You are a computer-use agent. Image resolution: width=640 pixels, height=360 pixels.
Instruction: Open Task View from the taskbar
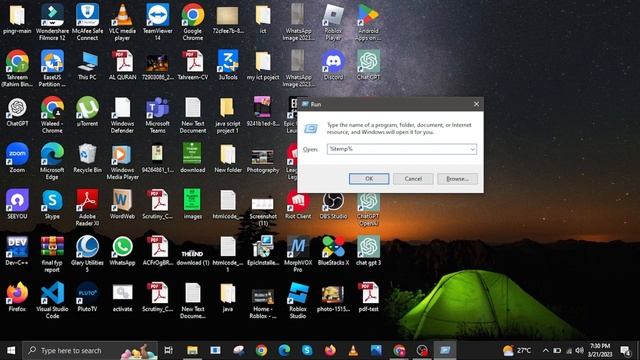168,350
